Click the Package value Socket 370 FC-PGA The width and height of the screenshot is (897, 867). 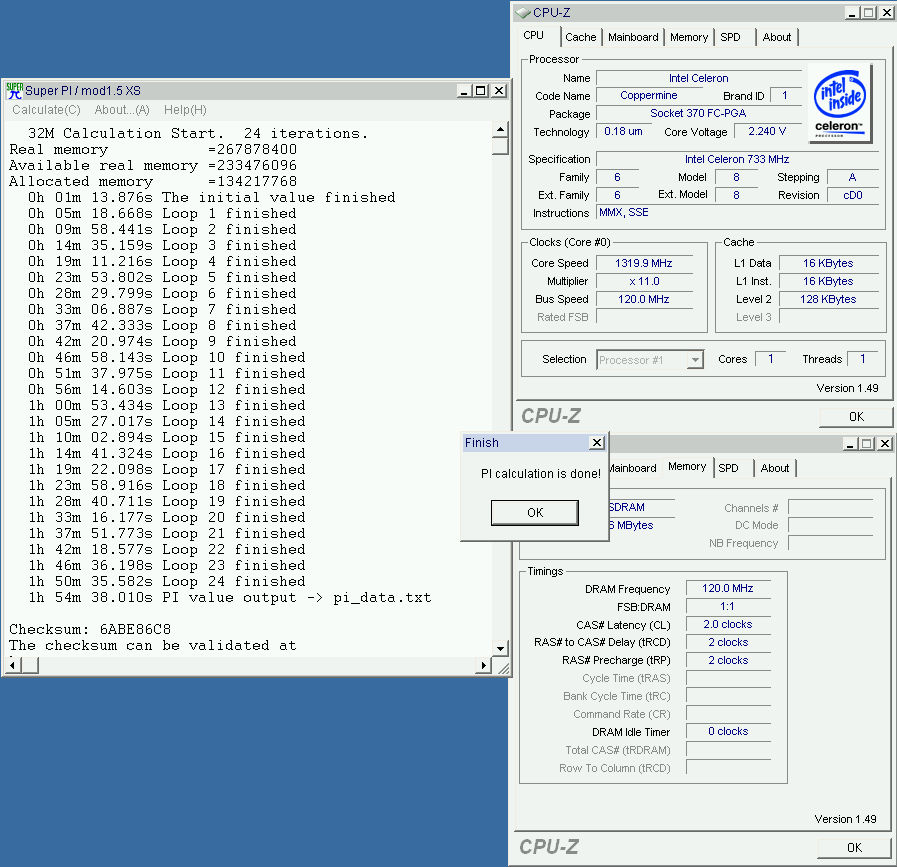click(698, 113)
